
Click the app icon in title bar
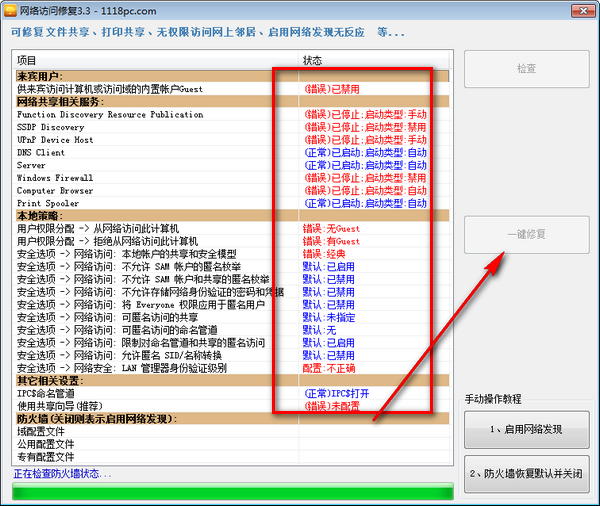[x=10, y=11]
